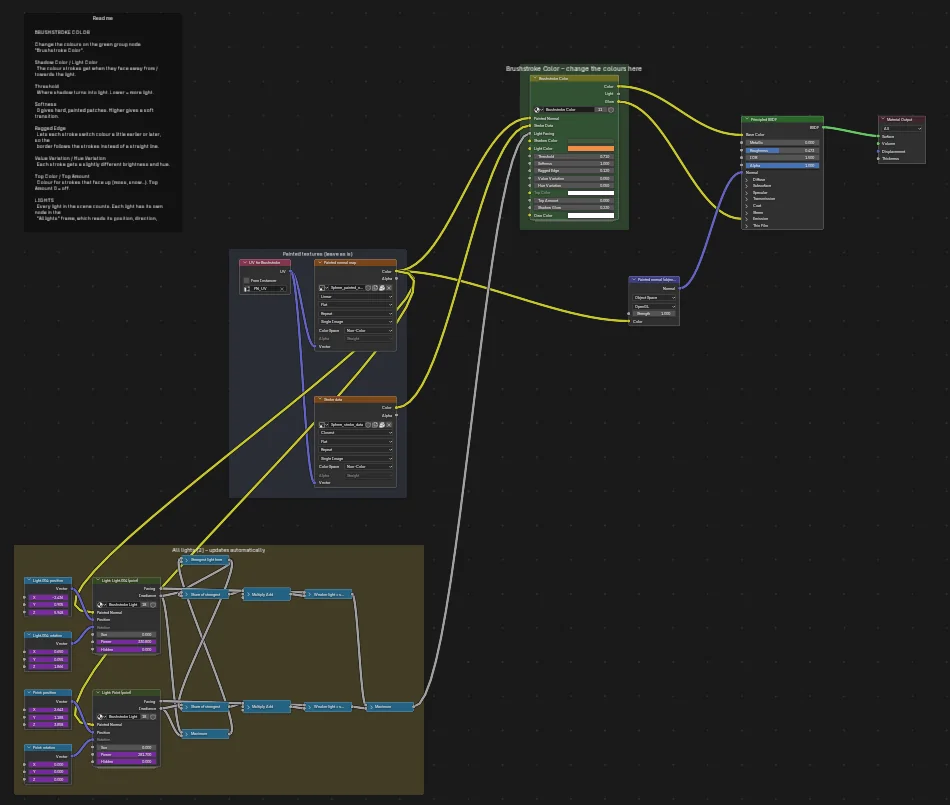Open Object Space dropdown in normal map node
Image resolution: width=950 pixels, height=805 pixels.
pyautogui.click(x=654, y=297)
